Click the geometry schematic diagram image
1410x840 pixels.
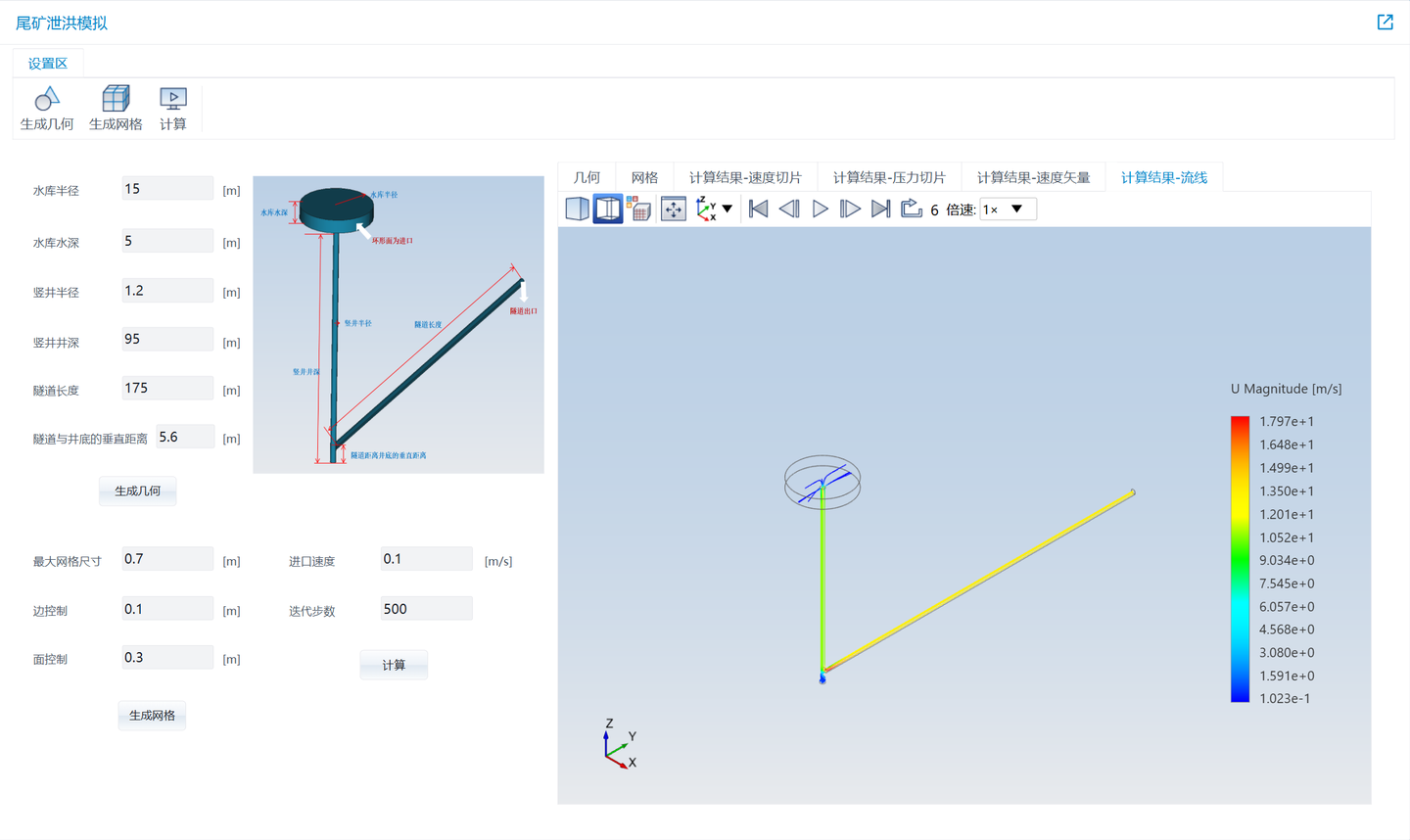[399, 325]
